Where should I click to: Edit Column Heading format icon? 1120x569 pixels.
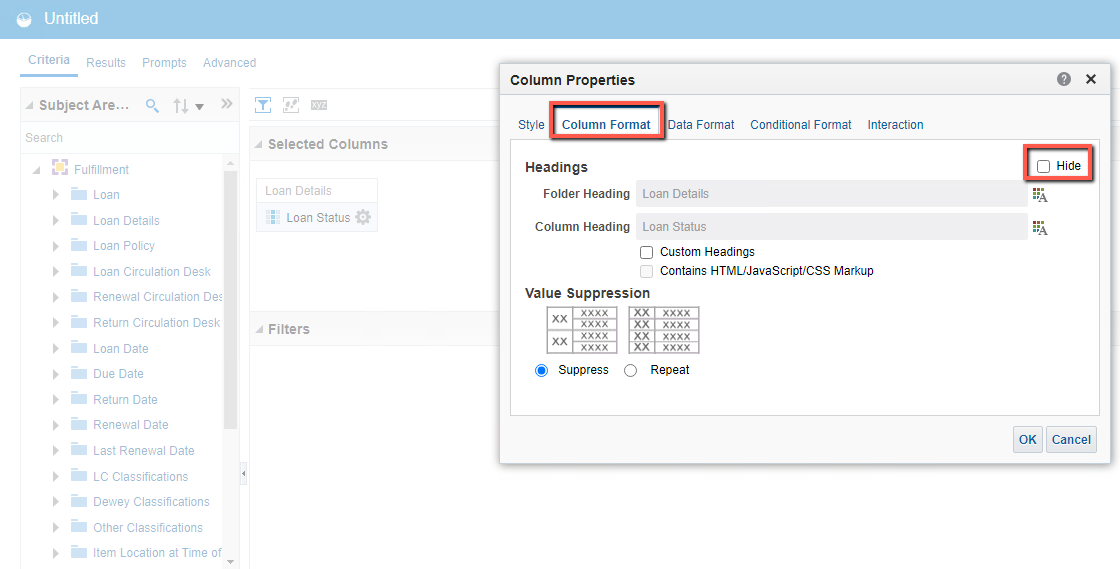coord(1040,228)
